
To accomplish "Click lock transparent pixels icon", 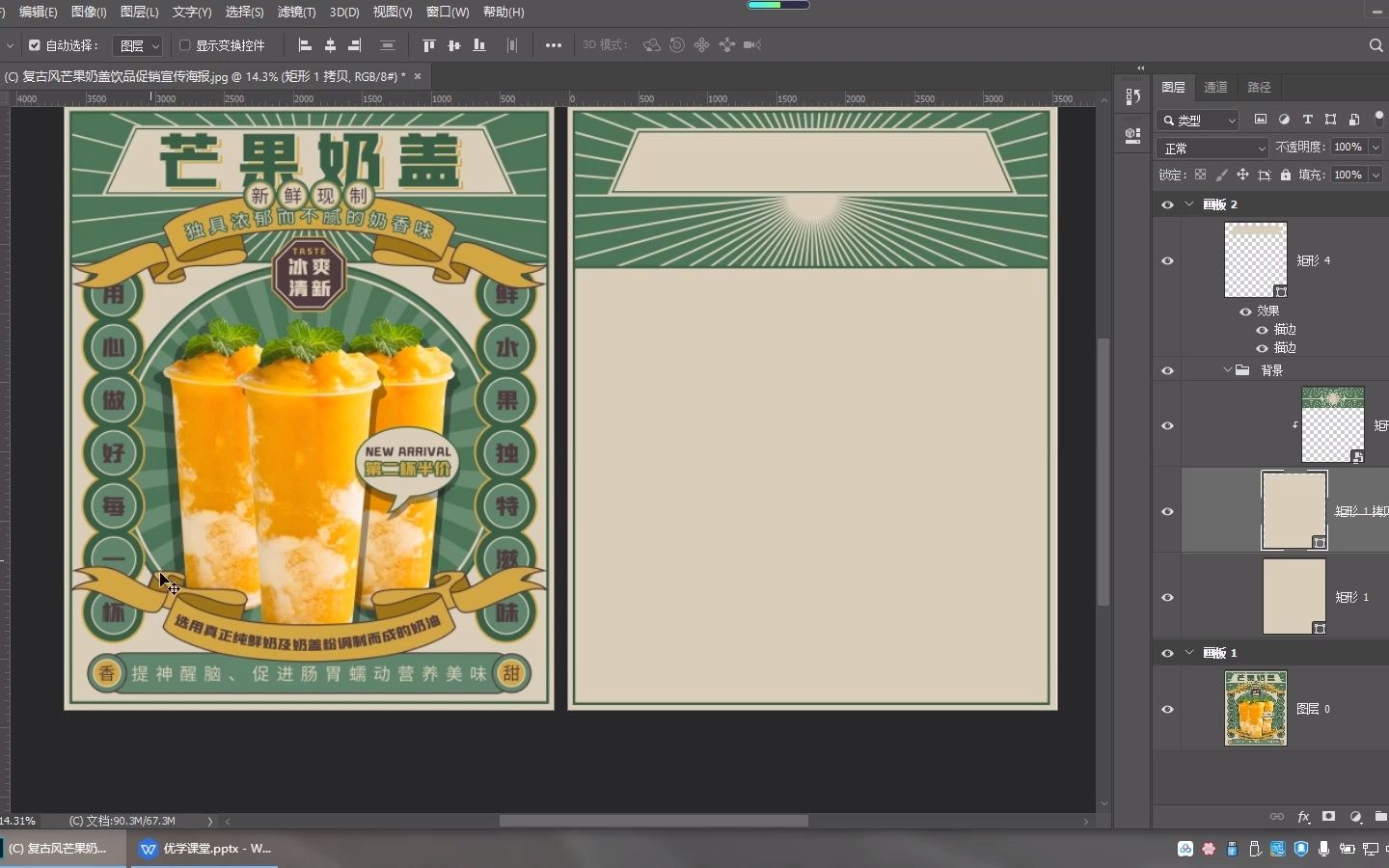I will [x=1200, y=175].
